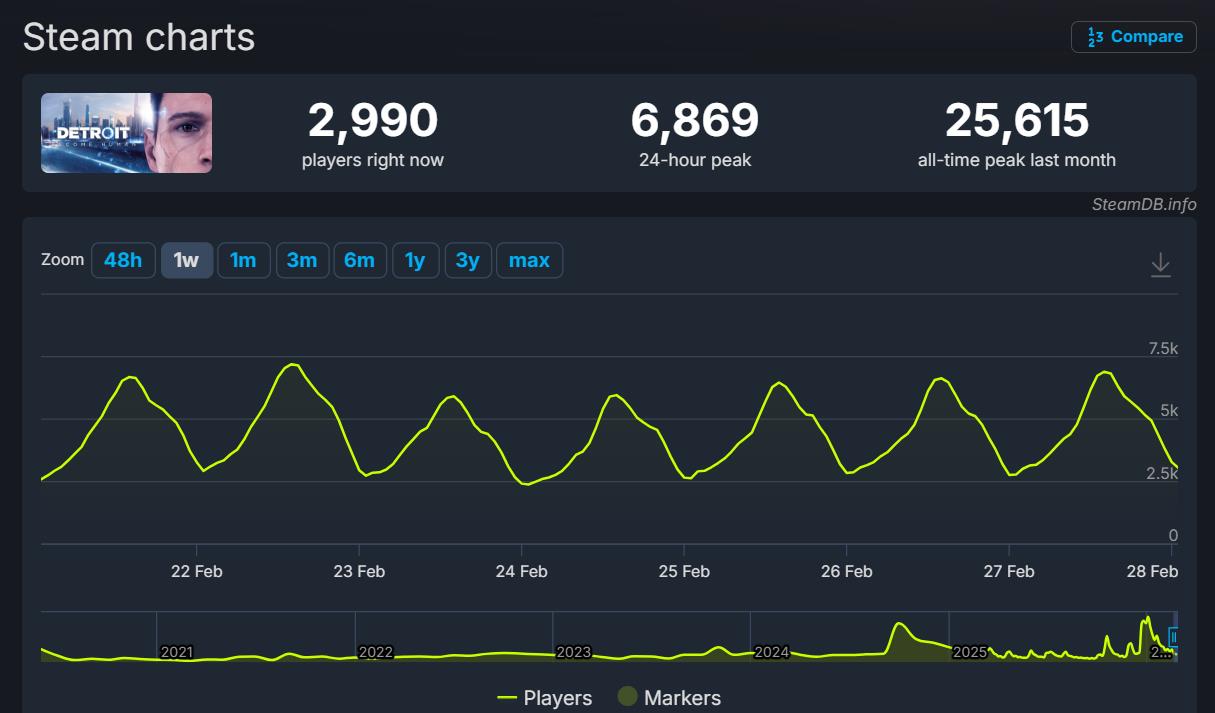
Task: Click the 23 Feb date axis label
Action: coord(359,572)
